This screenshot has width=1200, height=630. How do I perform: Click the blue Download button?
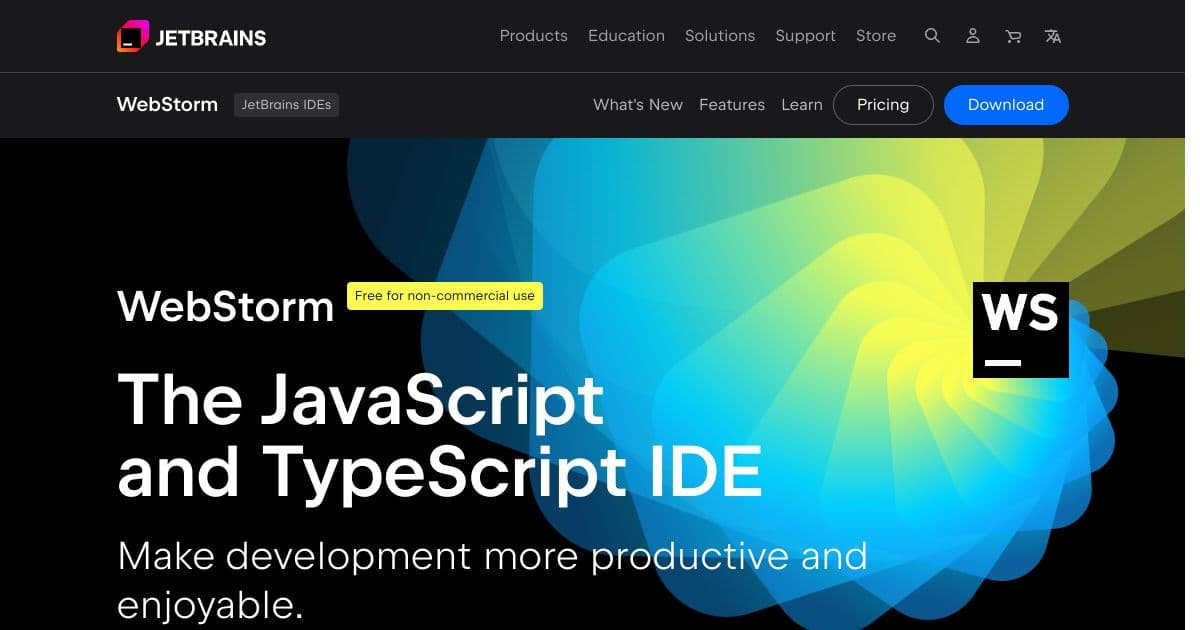coord(1006,105)
